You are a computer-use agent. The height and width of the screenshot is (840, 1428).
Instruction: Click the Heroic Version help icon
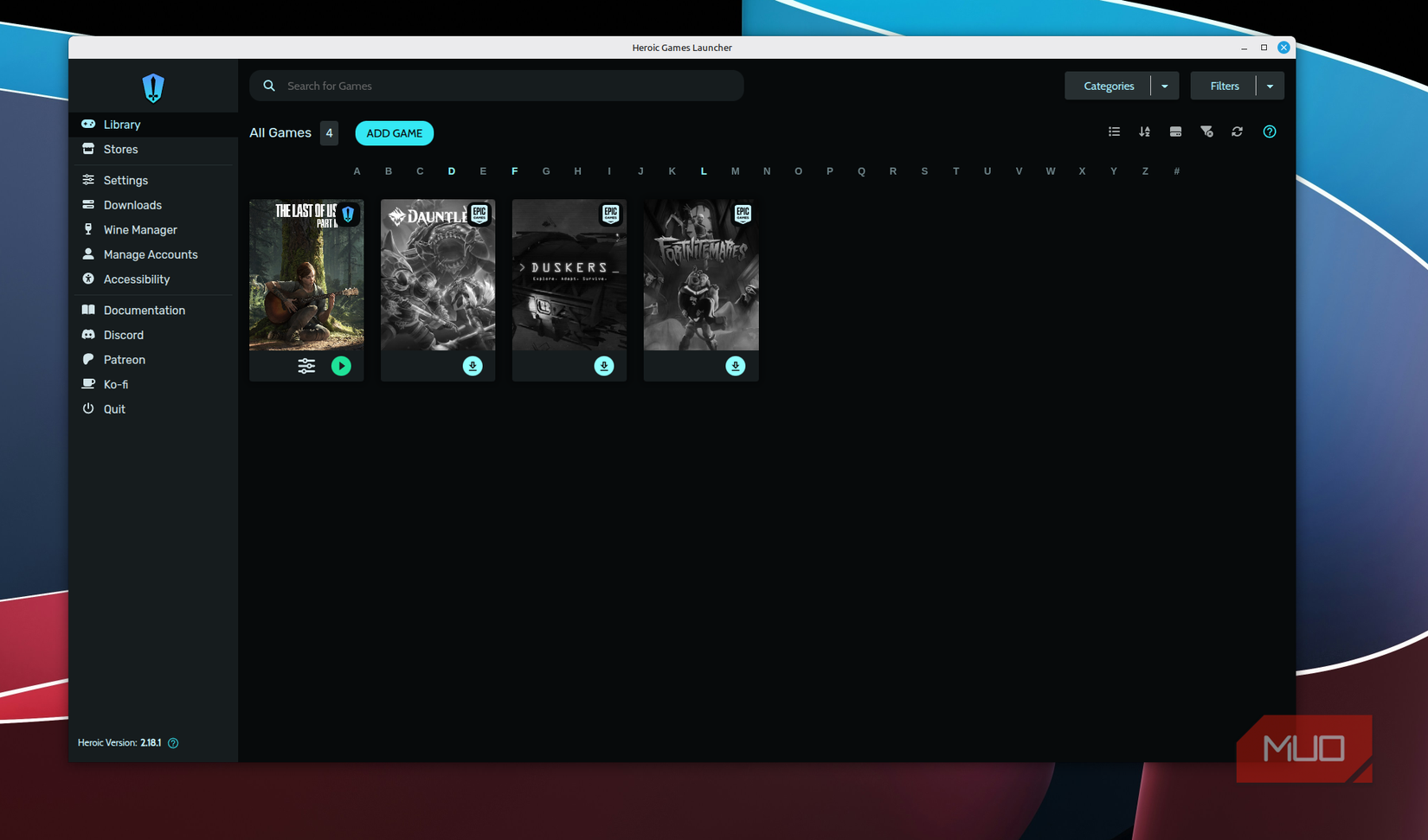(x=173, y=743)
